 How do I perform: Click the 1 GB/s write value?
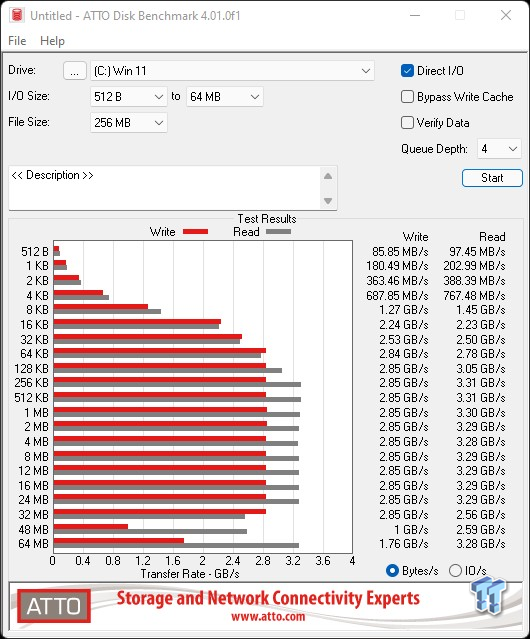point(411,529)
